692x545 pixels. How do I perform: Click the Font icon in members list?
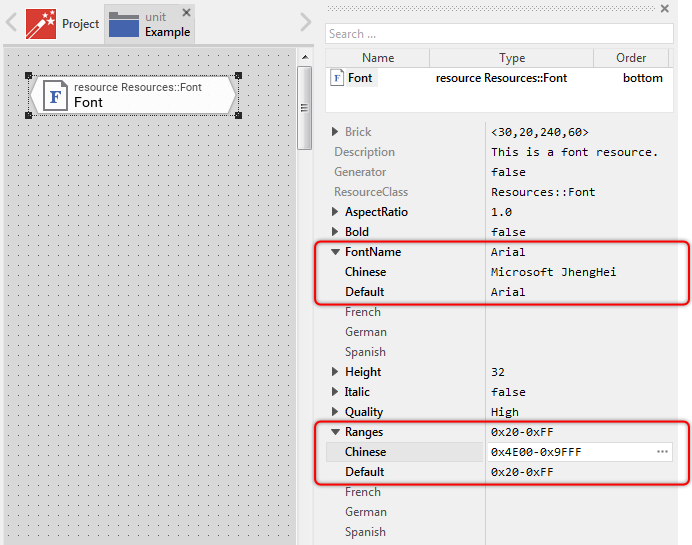[337, 78]
